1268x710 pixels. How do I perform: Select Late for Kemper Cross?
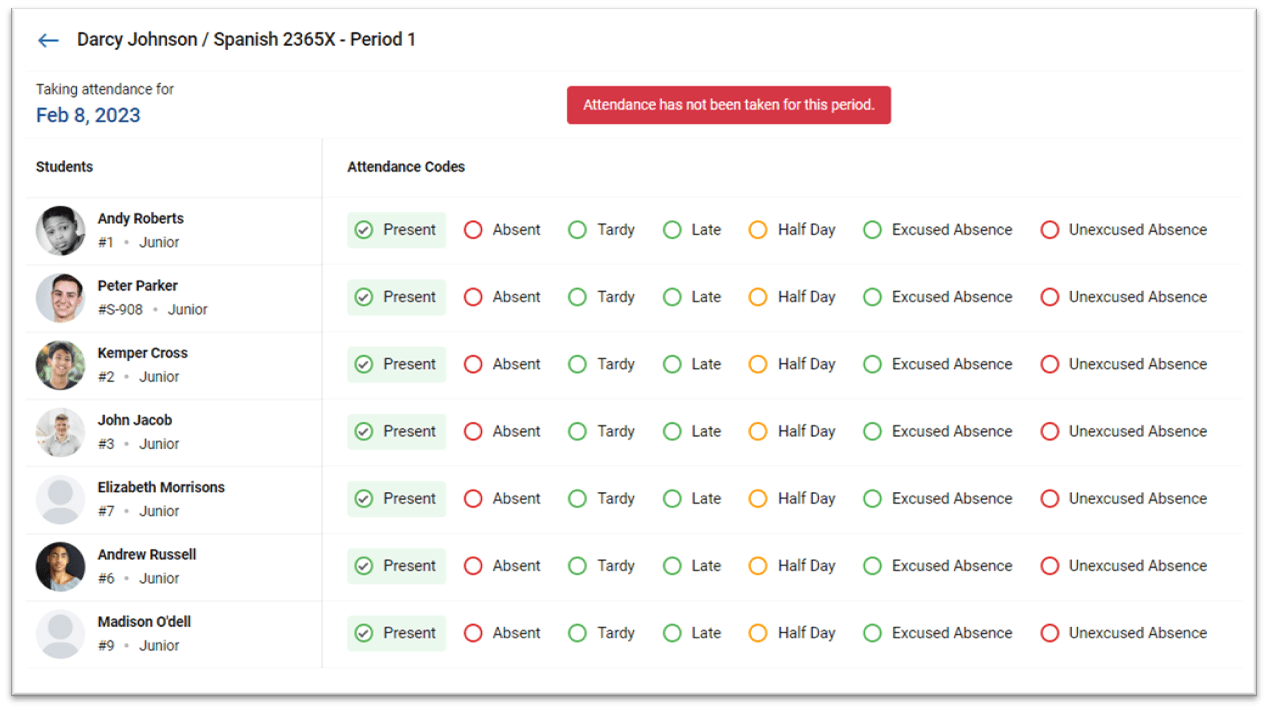[x=672, y=364]
